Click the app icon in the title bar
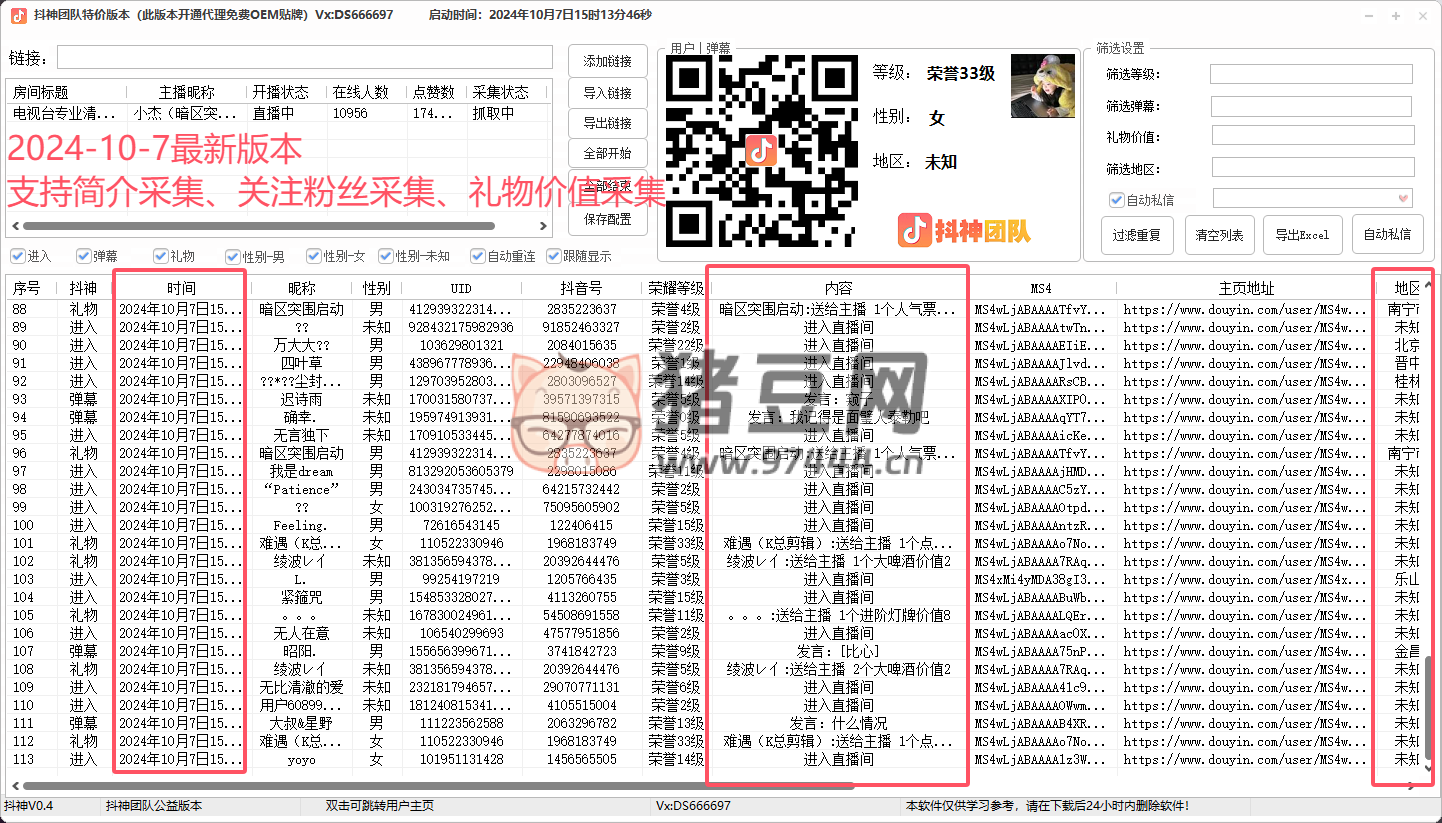Viewport: 1442px width, 823px height. pyautogui.click(x=18, y=15)
